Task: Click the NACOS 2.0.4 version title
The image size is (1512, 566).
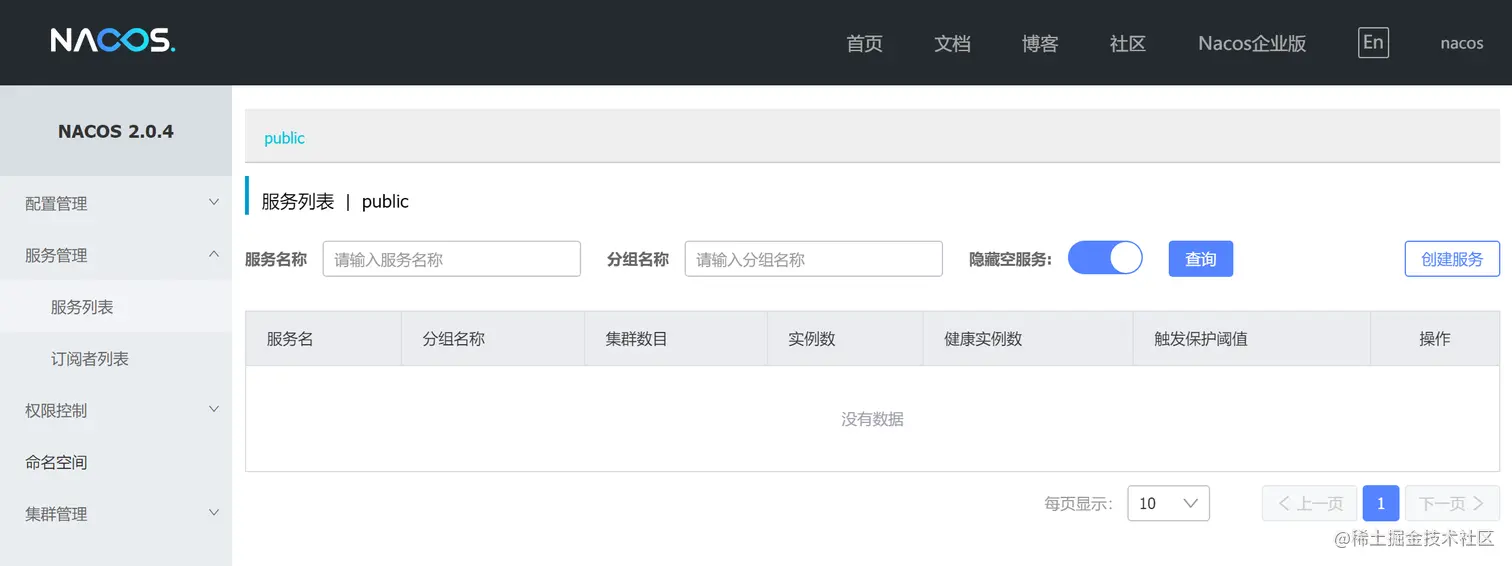Action: [x=116, y=132]
